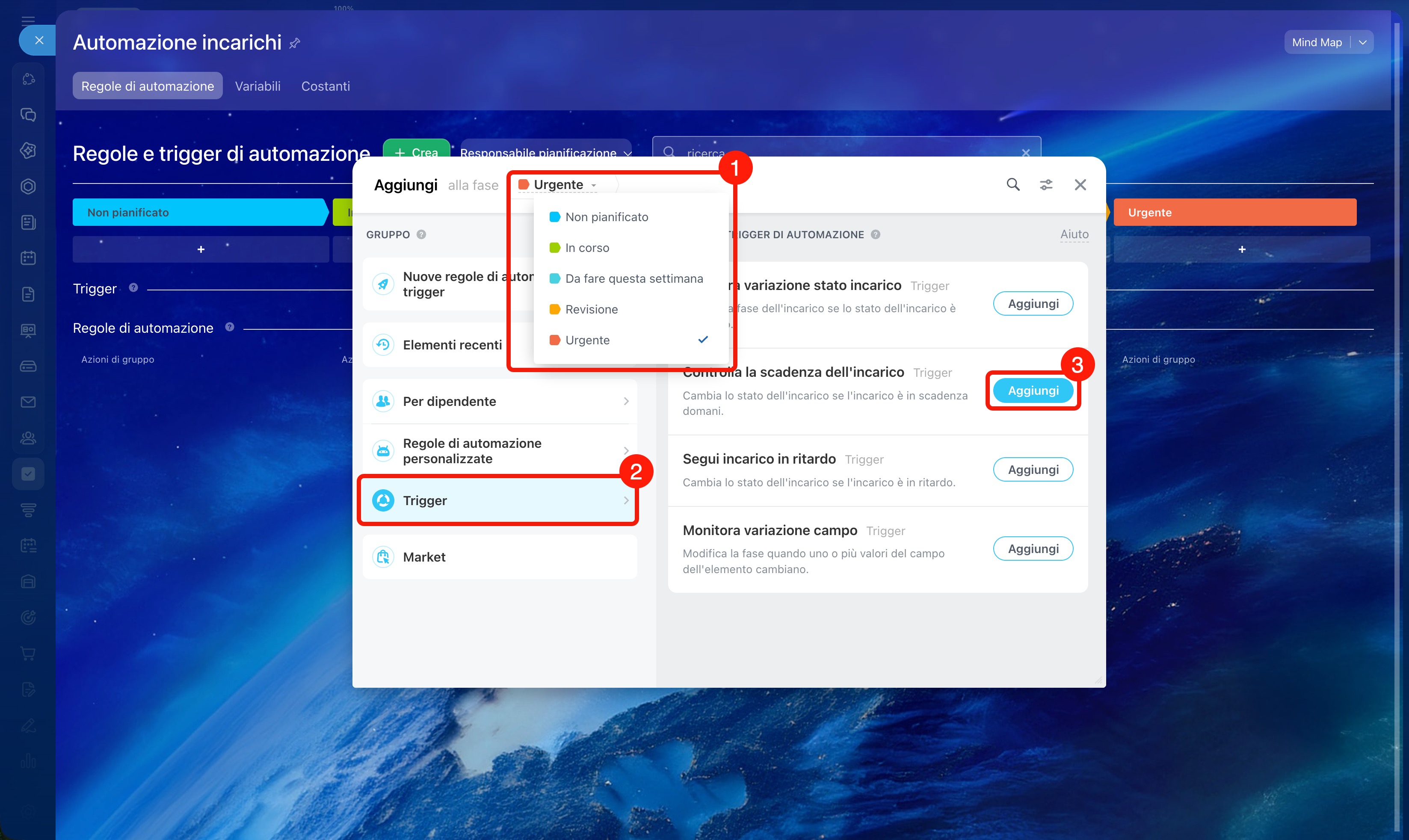Click plus button under Non pianificato stage
The image size is (1409, 840).
[x=201, y=250]
